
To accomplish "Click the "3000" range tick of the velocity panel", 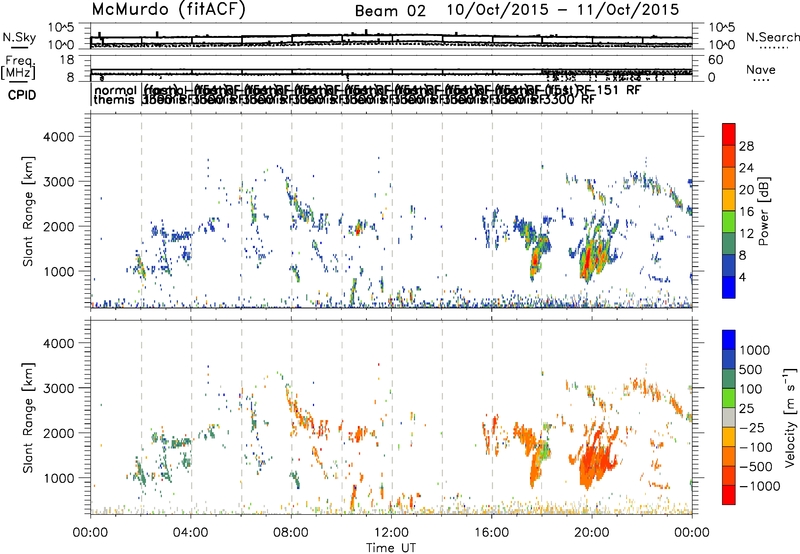I will coord(58,388).
